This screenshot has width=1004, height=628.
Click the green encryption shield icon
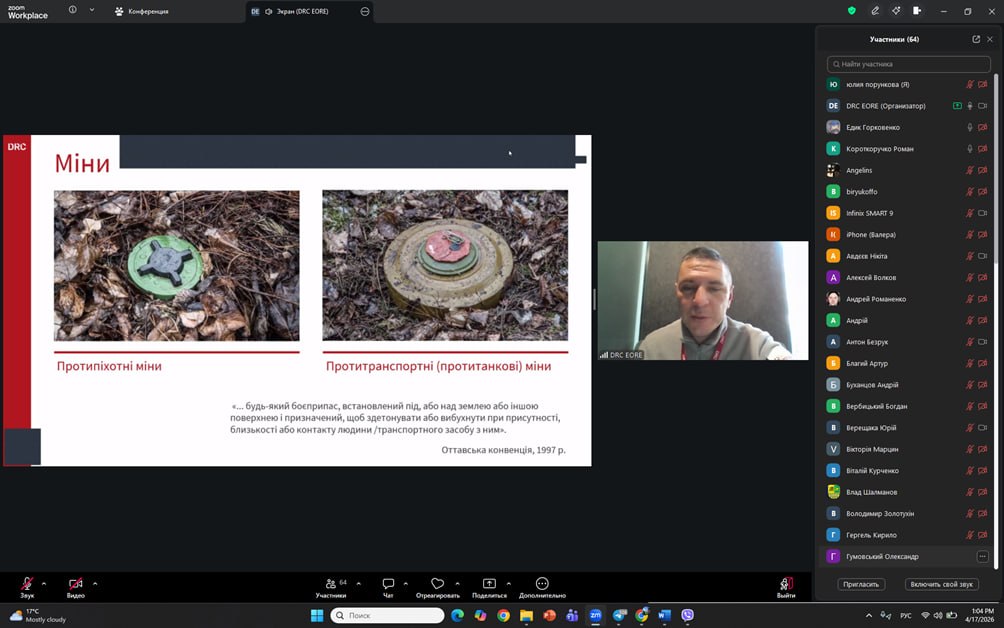click(x=851, y=11)
